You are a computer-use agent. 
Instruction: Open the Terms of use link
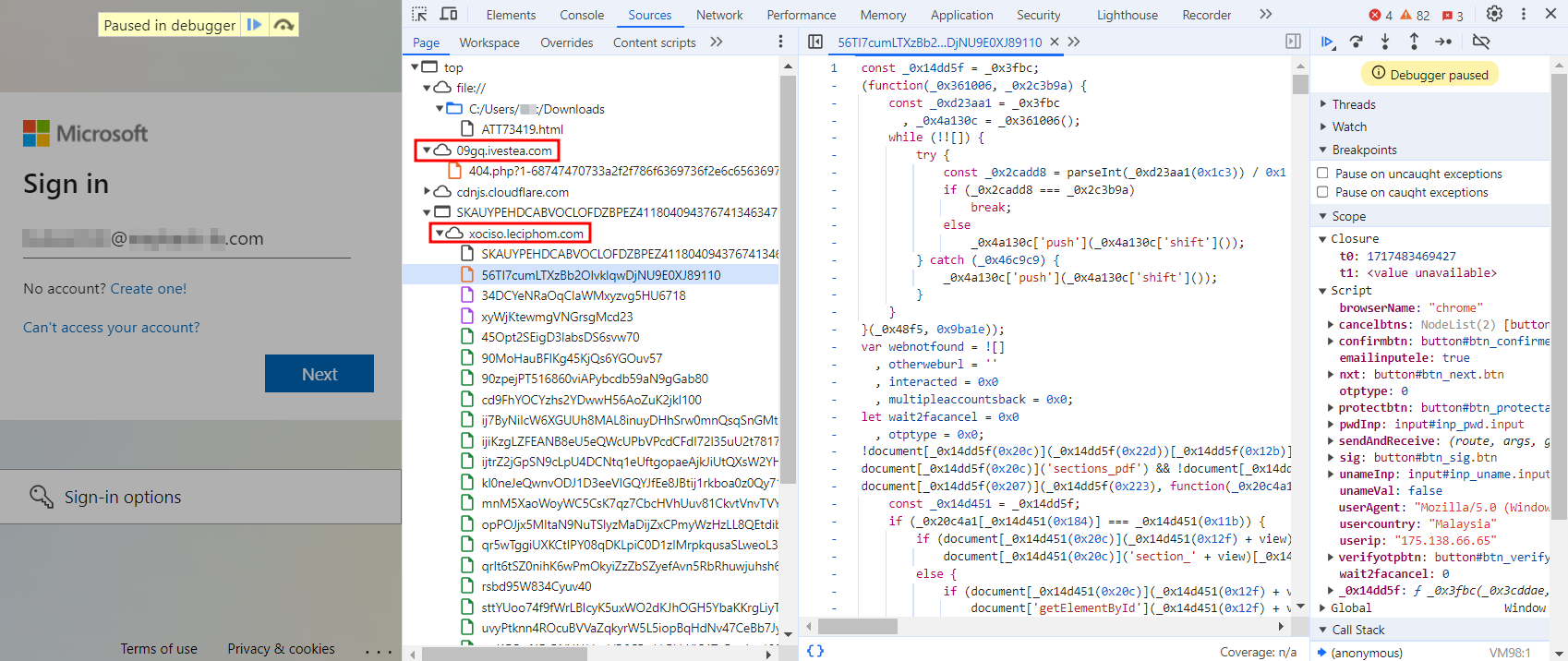(159, 649)
